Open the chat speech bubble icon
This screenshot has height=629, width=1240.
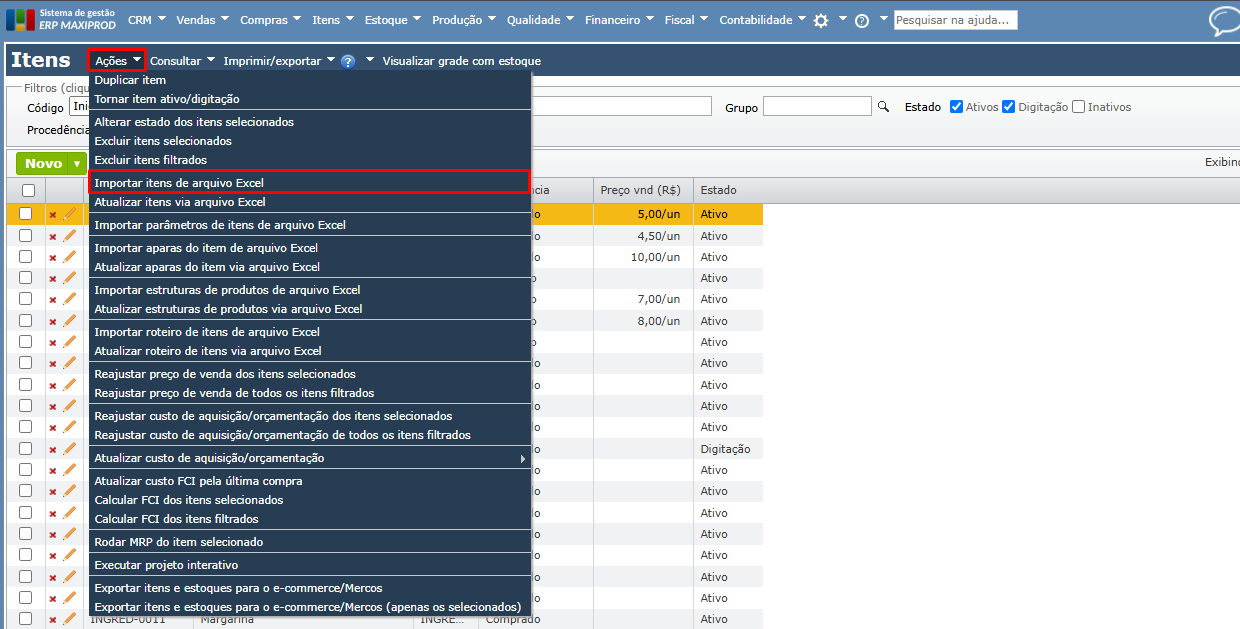pos(1222,21)
